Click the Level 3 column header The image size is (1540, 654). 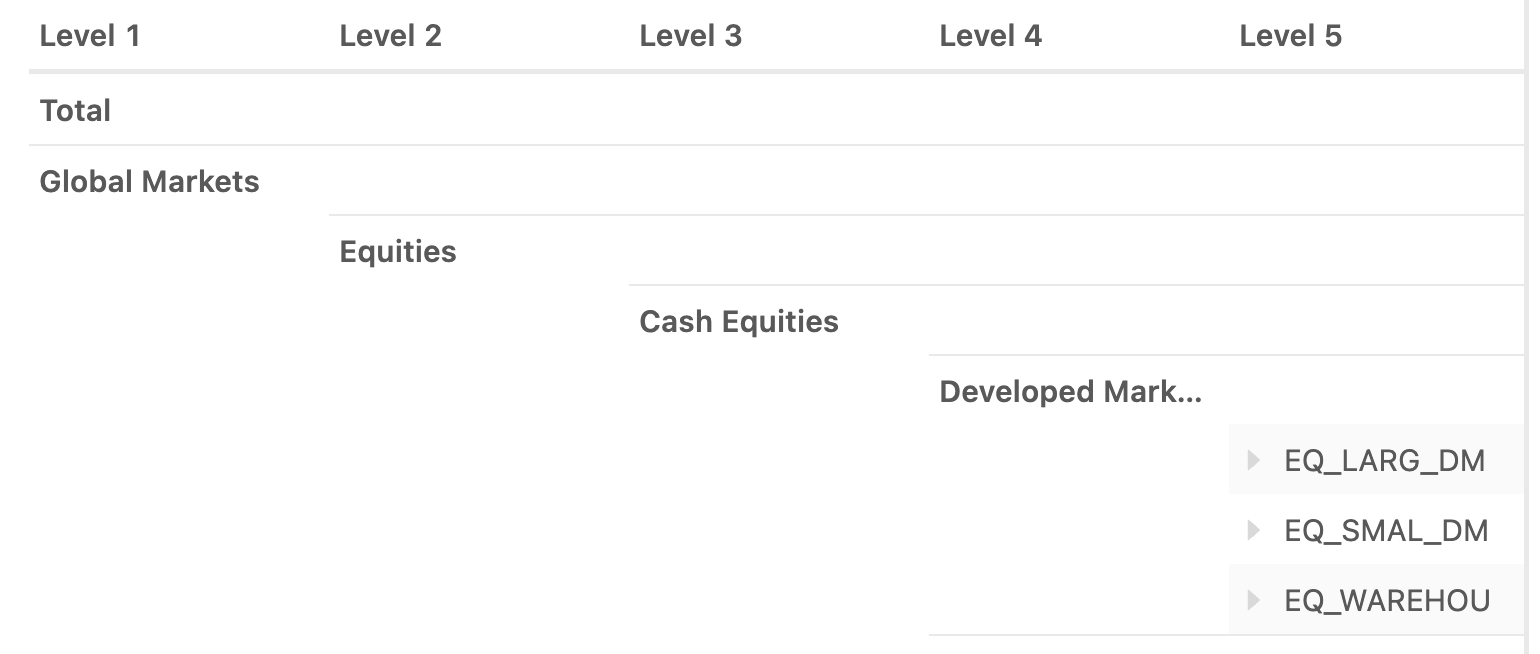point(690,36)
